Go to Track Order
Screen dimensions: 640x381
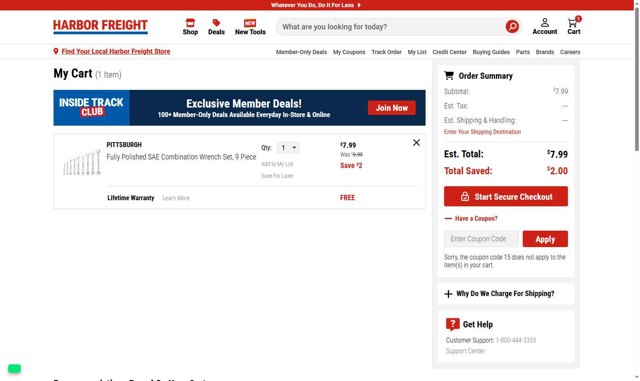(387, 52)
